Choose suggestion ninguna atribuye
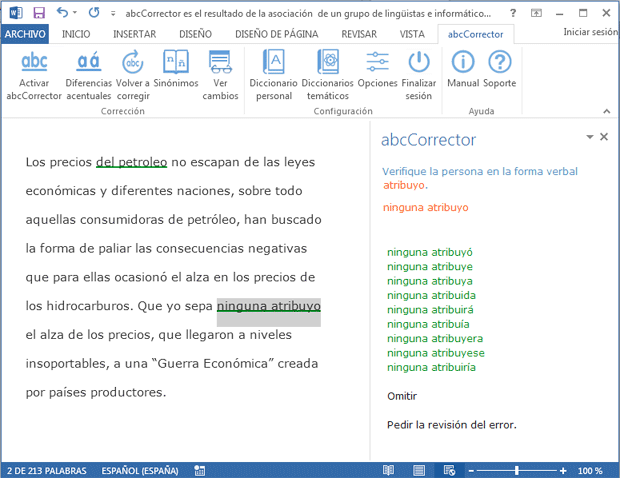Viewport: 620px width, 478px height. pyautogui.click(x=430, y=266)
